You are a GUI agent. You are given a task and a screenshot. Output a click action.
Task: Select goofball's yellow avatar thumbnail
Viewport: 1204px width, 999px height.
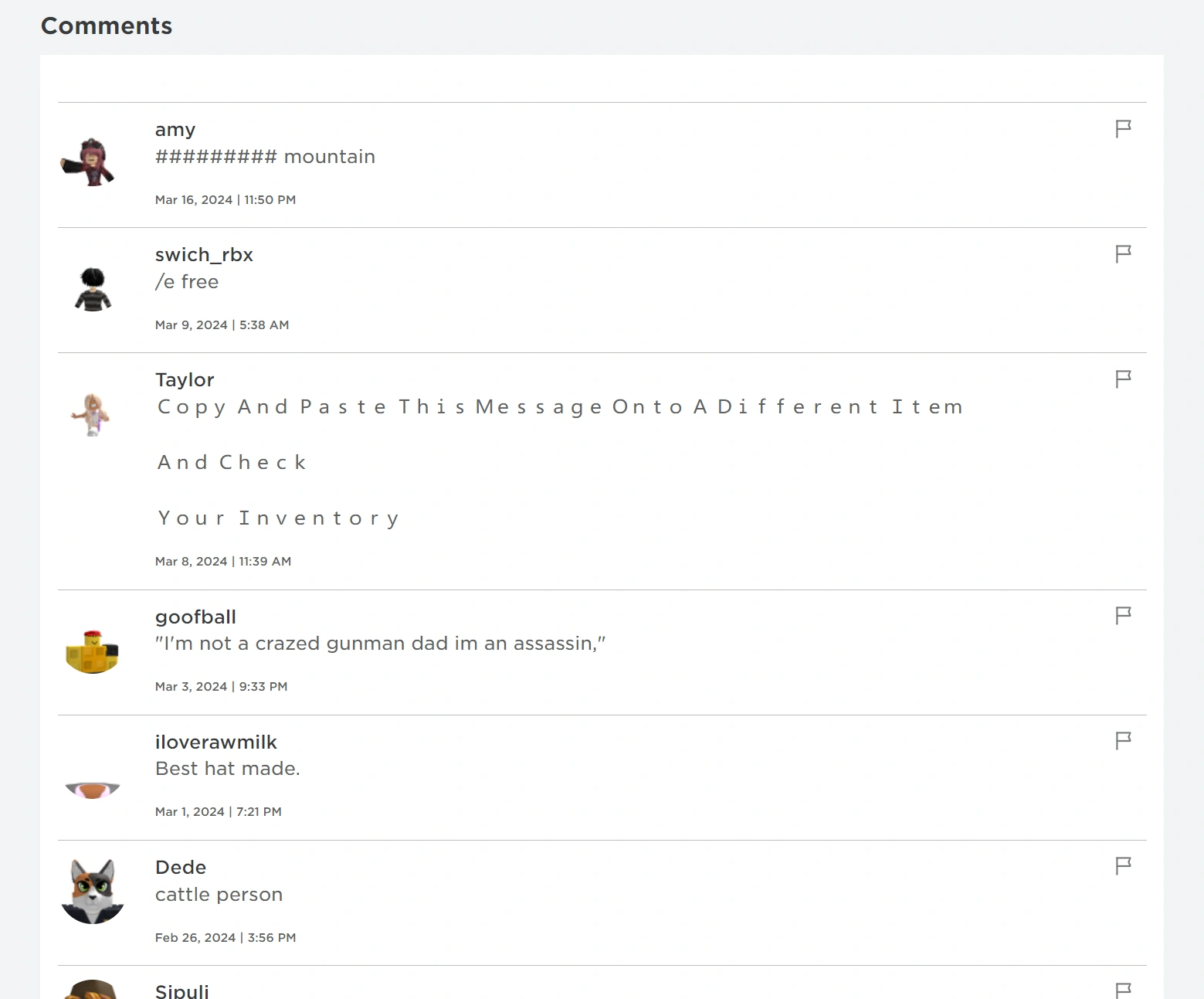(x=92, y=651)
